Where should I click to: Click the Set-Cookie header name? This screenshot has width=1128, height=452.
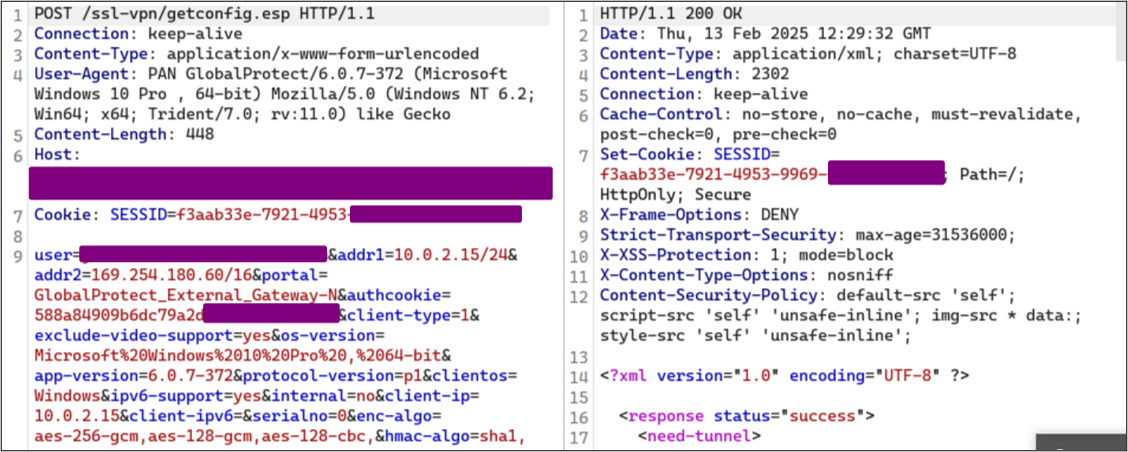[642, 155]
